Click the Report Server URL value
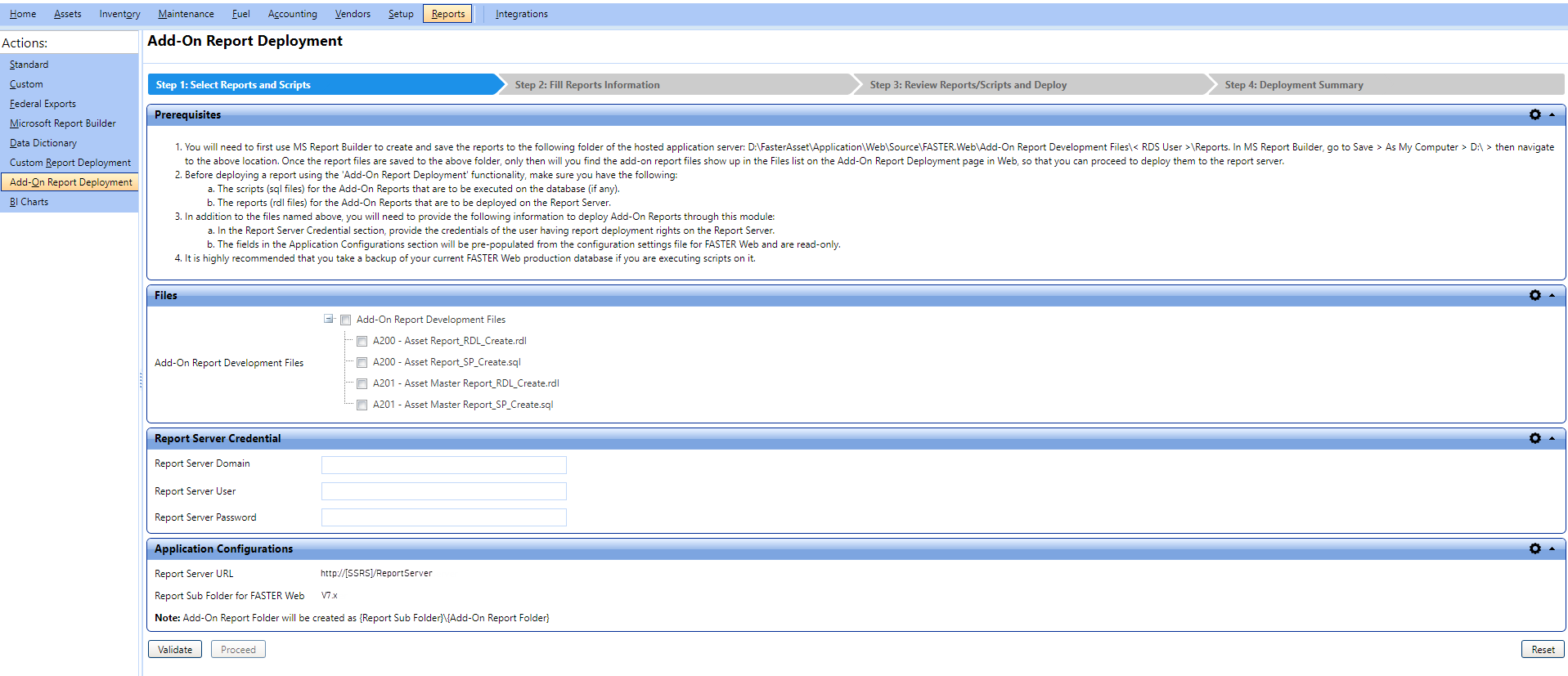This screenshot has height=676, width=1568. 376,574
